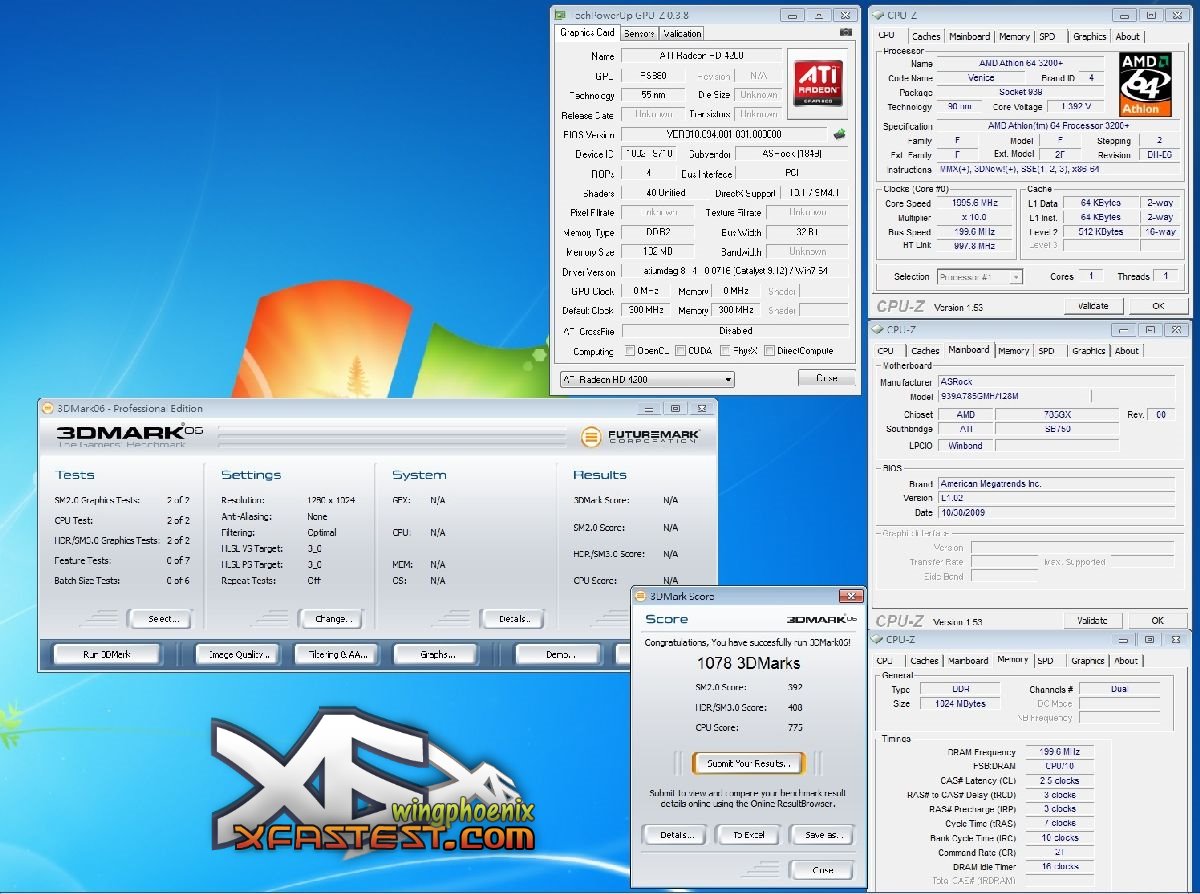Enable the OpenCL checkbox in GPU-Z

click(x=630, y=351)
